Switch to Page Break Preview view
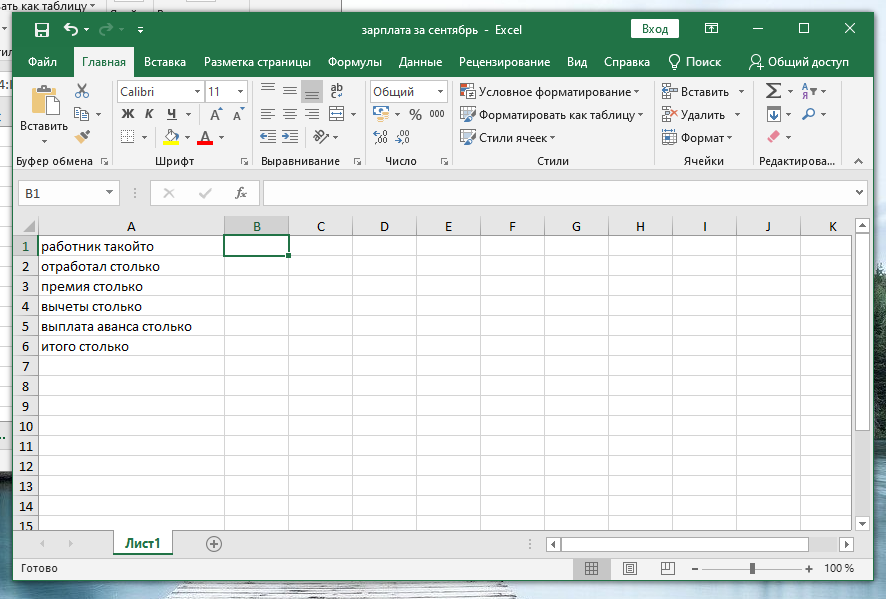 tap(667, 568)
